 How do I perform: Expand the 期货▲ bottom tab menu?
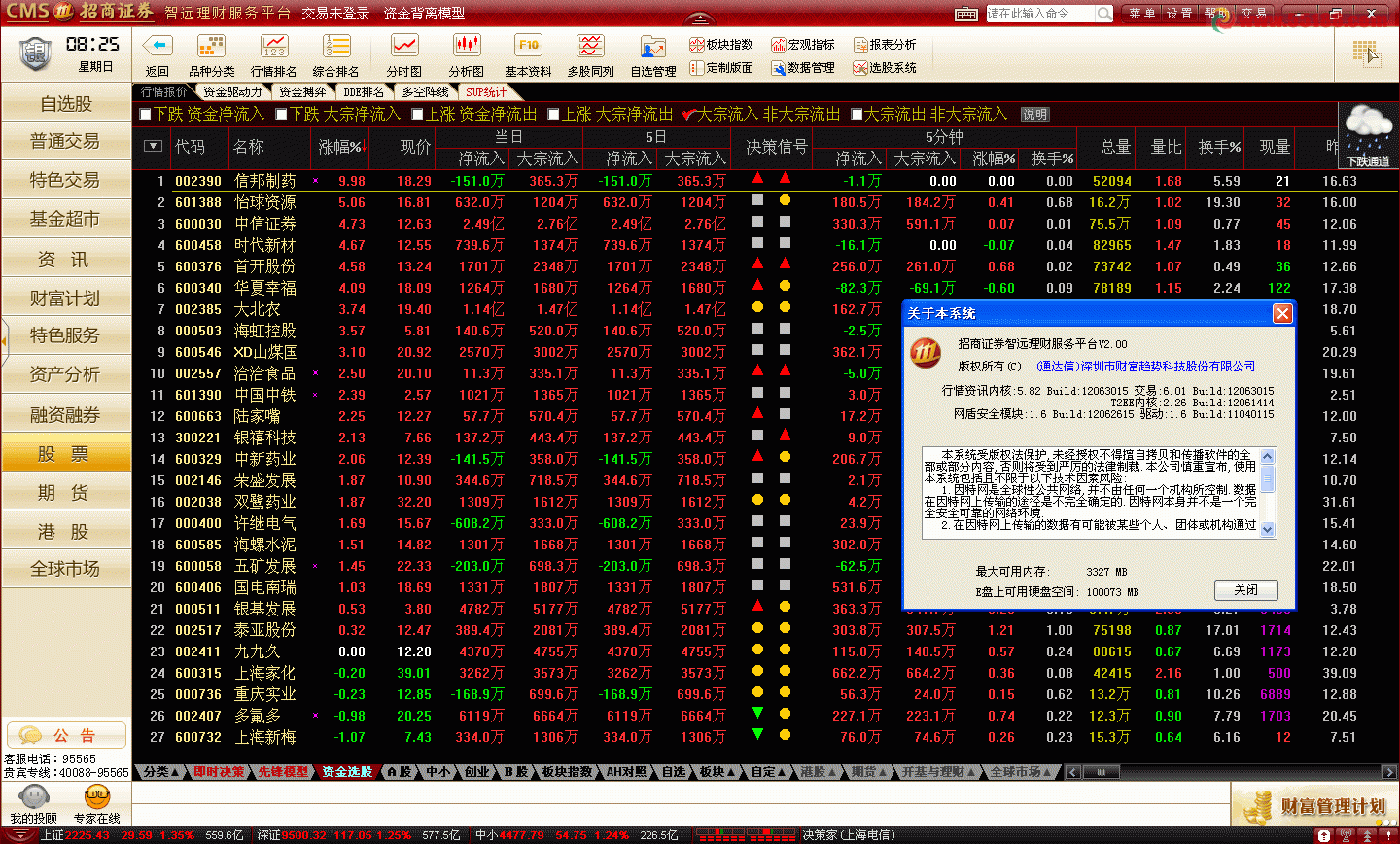(x=870, y=772)
